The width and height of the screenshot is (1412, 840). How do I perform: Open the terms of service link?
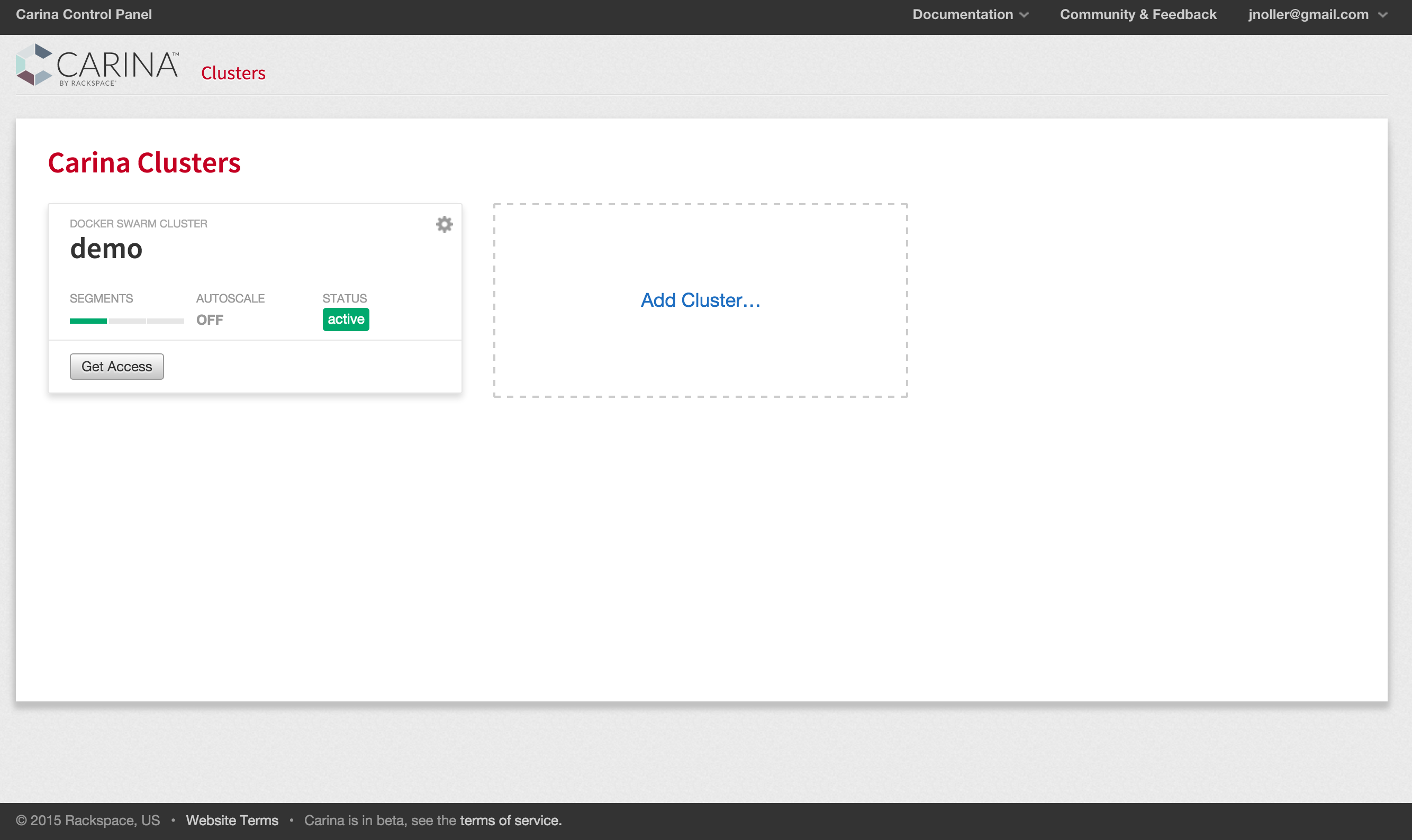pyautogui.click(x=510, y=820)
